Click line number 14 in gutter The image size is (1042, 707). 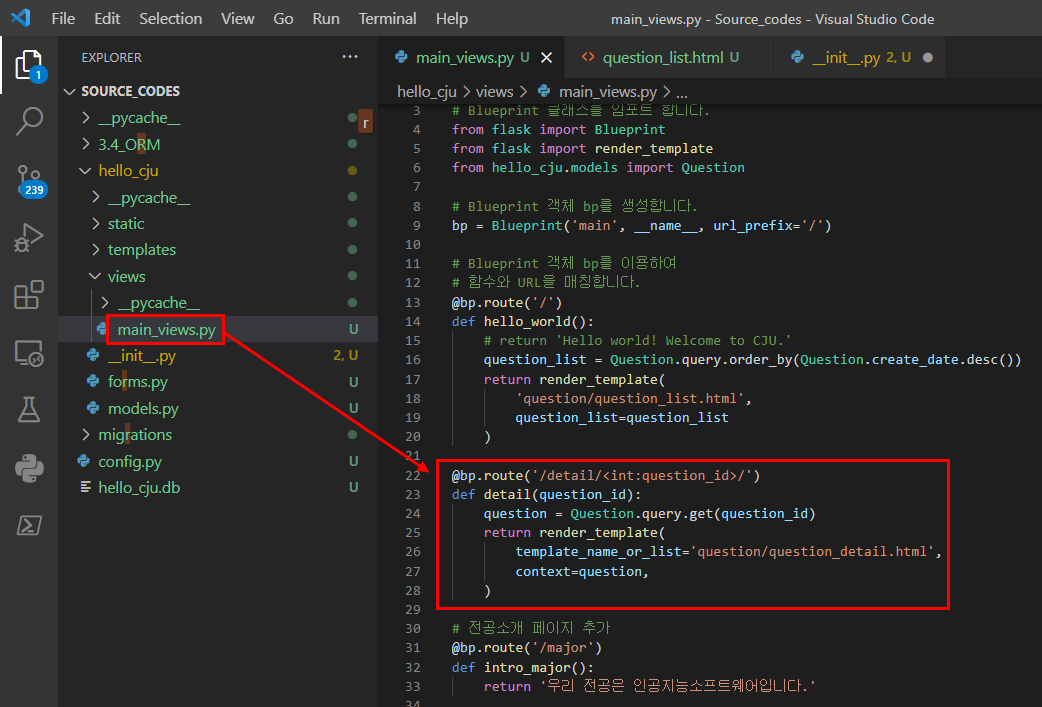coord(413,322)
